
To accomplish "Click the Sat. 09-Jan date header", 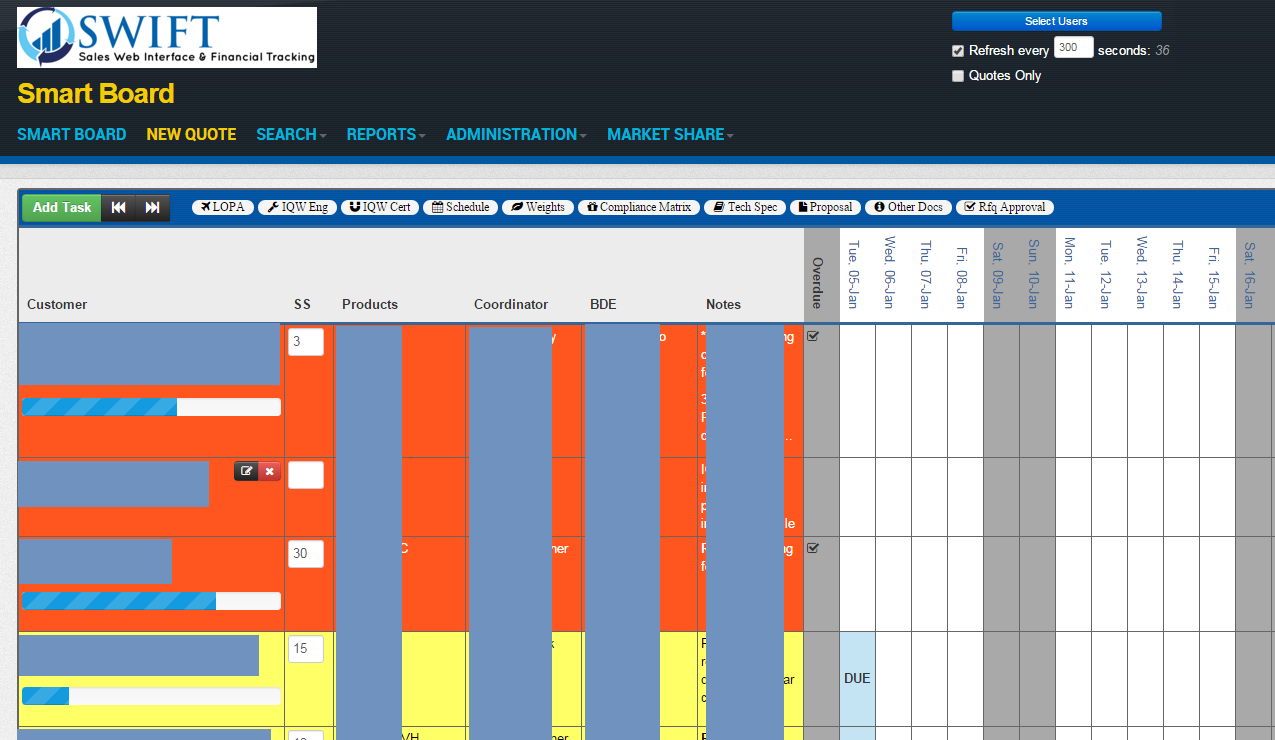I will point(998,275).
